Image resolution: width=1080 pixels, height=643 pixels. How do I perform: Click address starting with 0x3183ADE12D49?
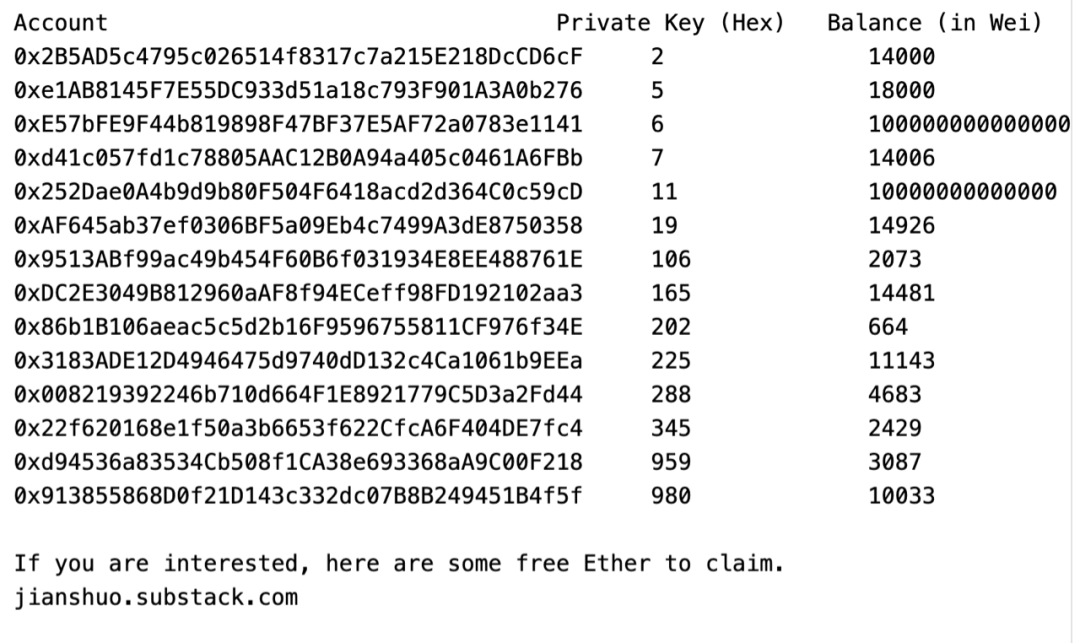(x=298, y=361)
